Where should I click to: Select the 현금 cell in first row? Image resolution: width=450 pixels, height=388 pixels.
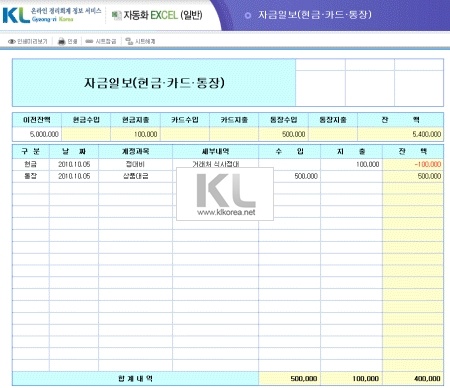pyautogui.click(x=31, y=164)
